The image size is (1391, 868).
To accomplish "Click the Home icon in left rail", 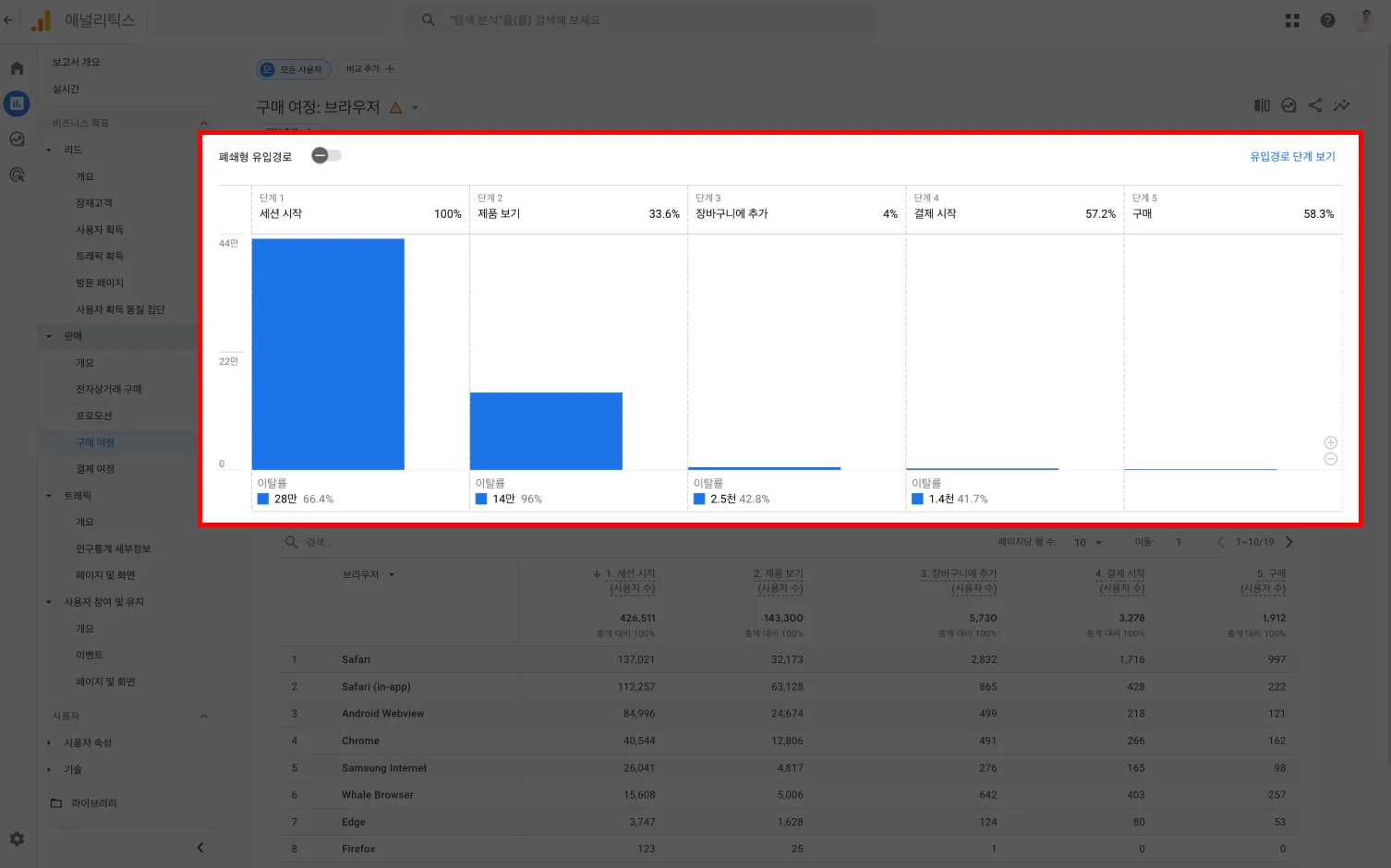I will [17, 68].
